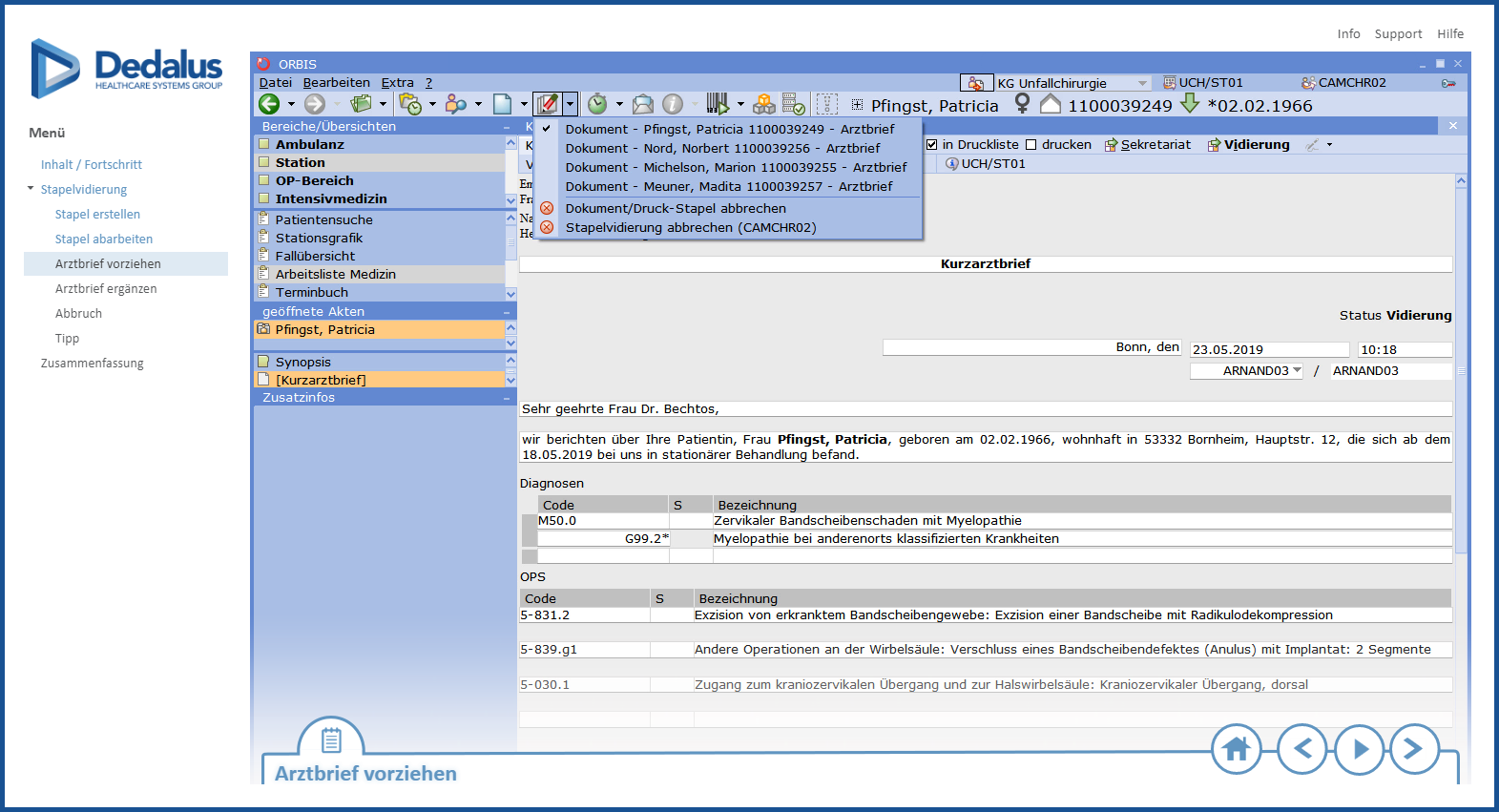Expand the ARNAND03 author dropdown
The height and width of the screenshot is (812, 1499).
pyautogui.click(x=1297, y=371)
